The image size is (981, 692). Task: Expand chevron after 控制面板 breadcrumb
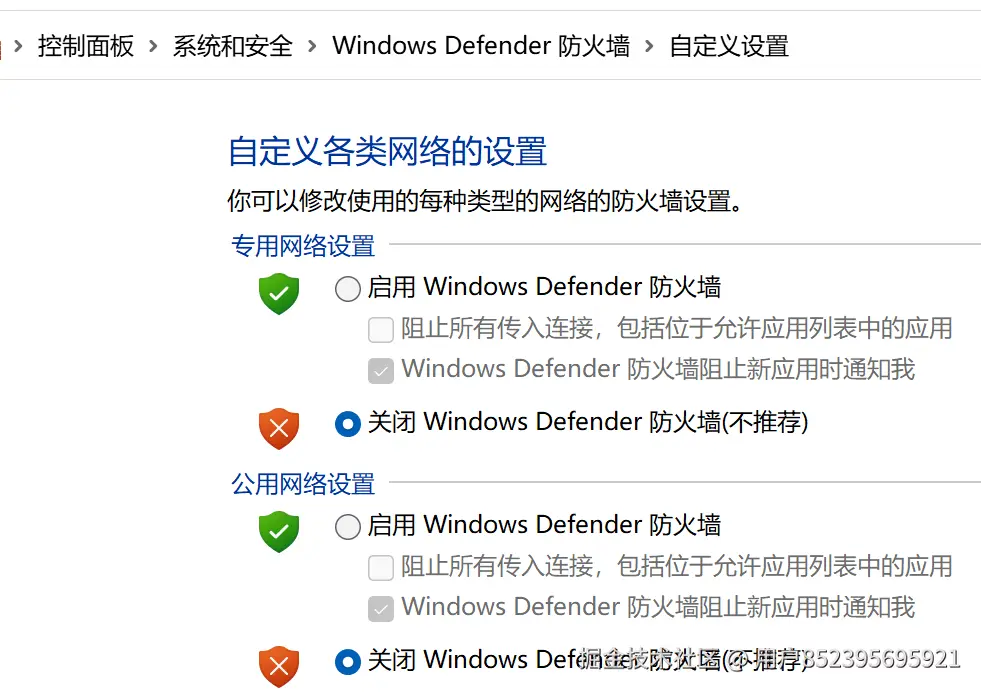point(154,46)
